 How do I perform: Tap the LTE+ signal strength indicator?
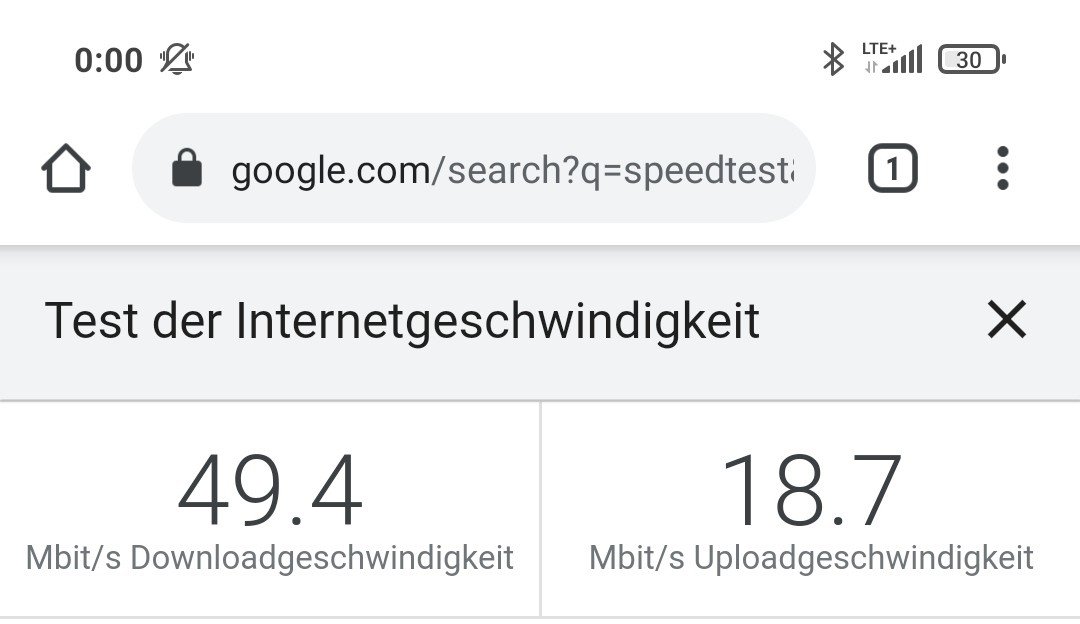click(x=893, y=58)
